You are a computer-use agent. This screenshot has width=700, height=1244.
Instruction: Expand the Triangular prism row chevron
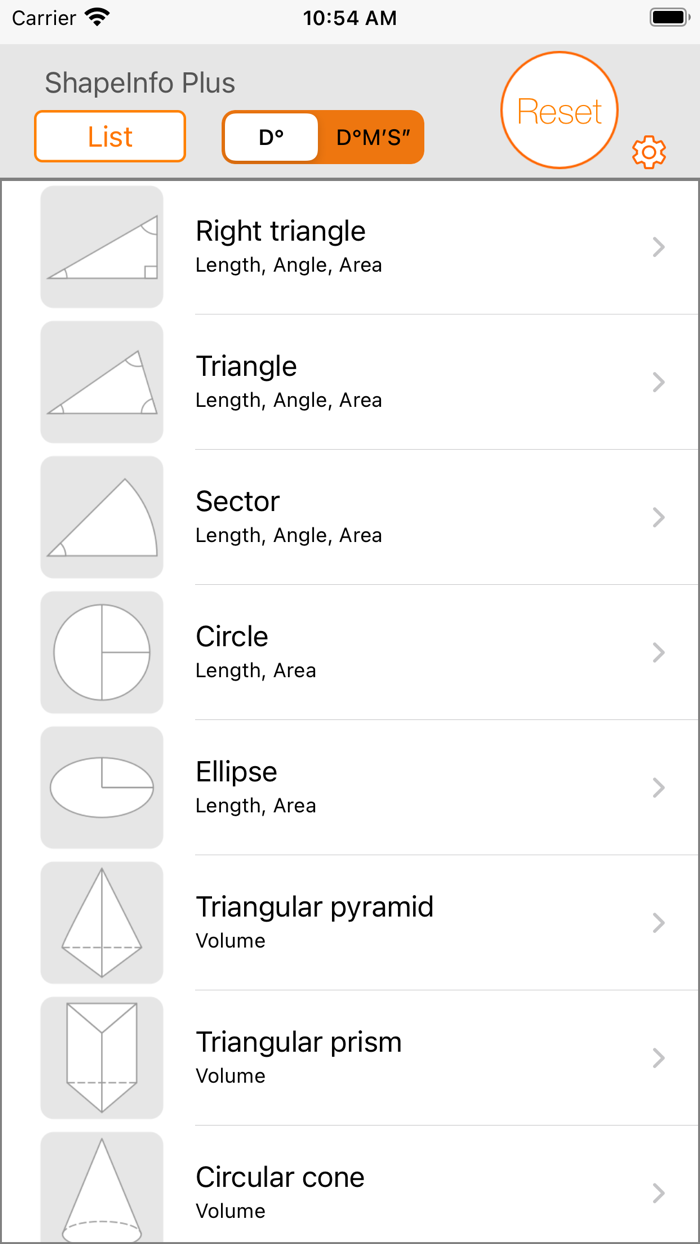658,1056
